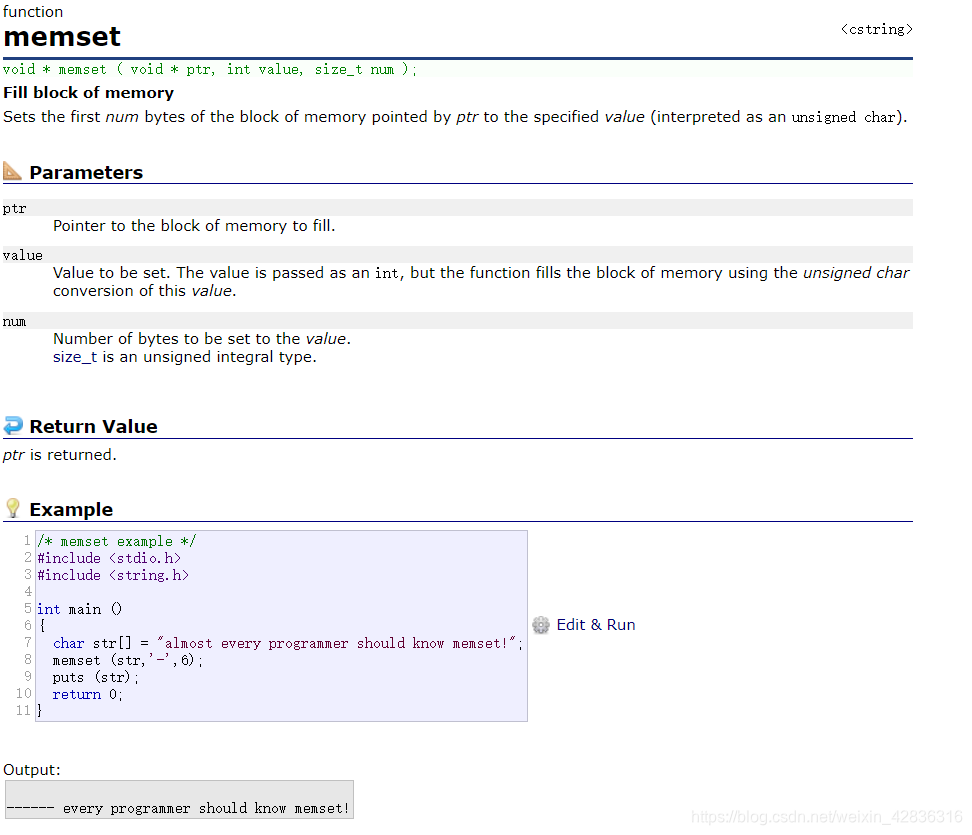Click the memset page title
972x835 pixels.
click(62, 37)
